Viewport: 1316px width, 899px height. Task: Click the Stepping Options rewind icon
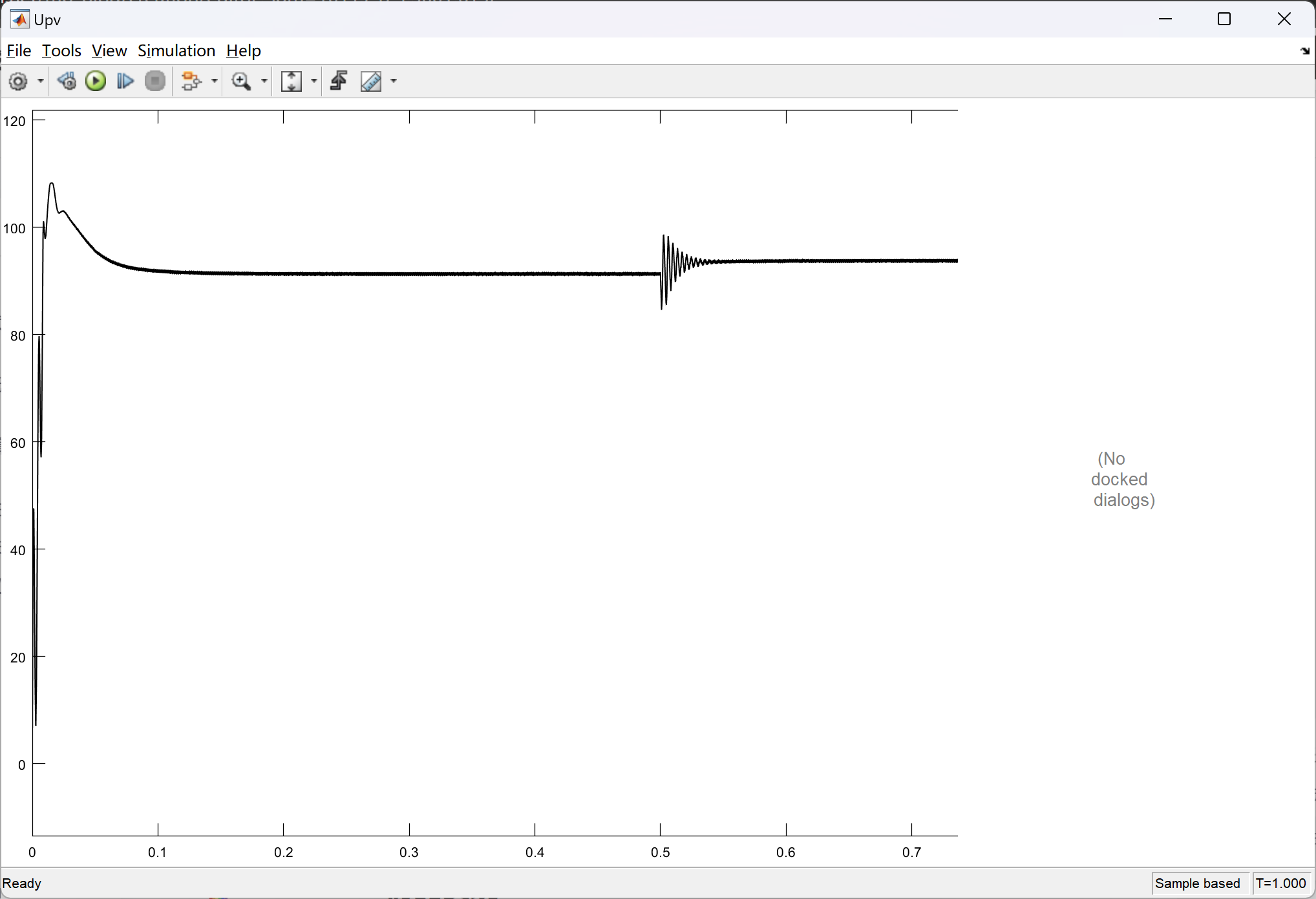(67, 81)
